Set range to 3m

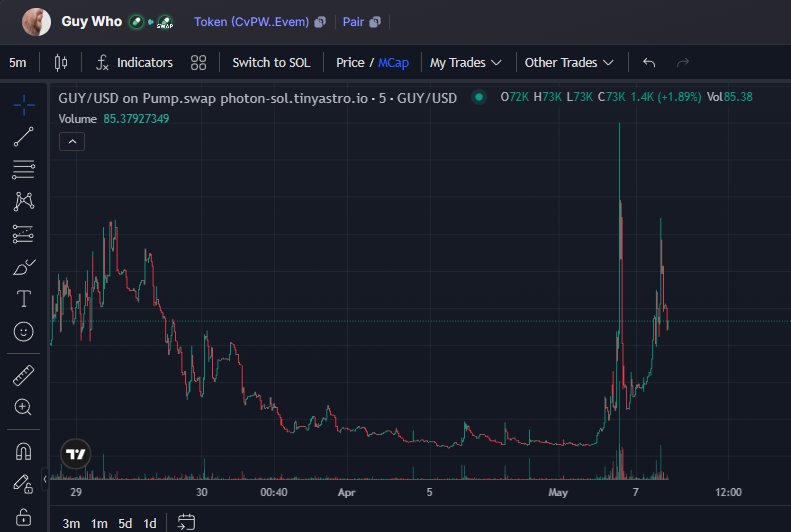71,523
